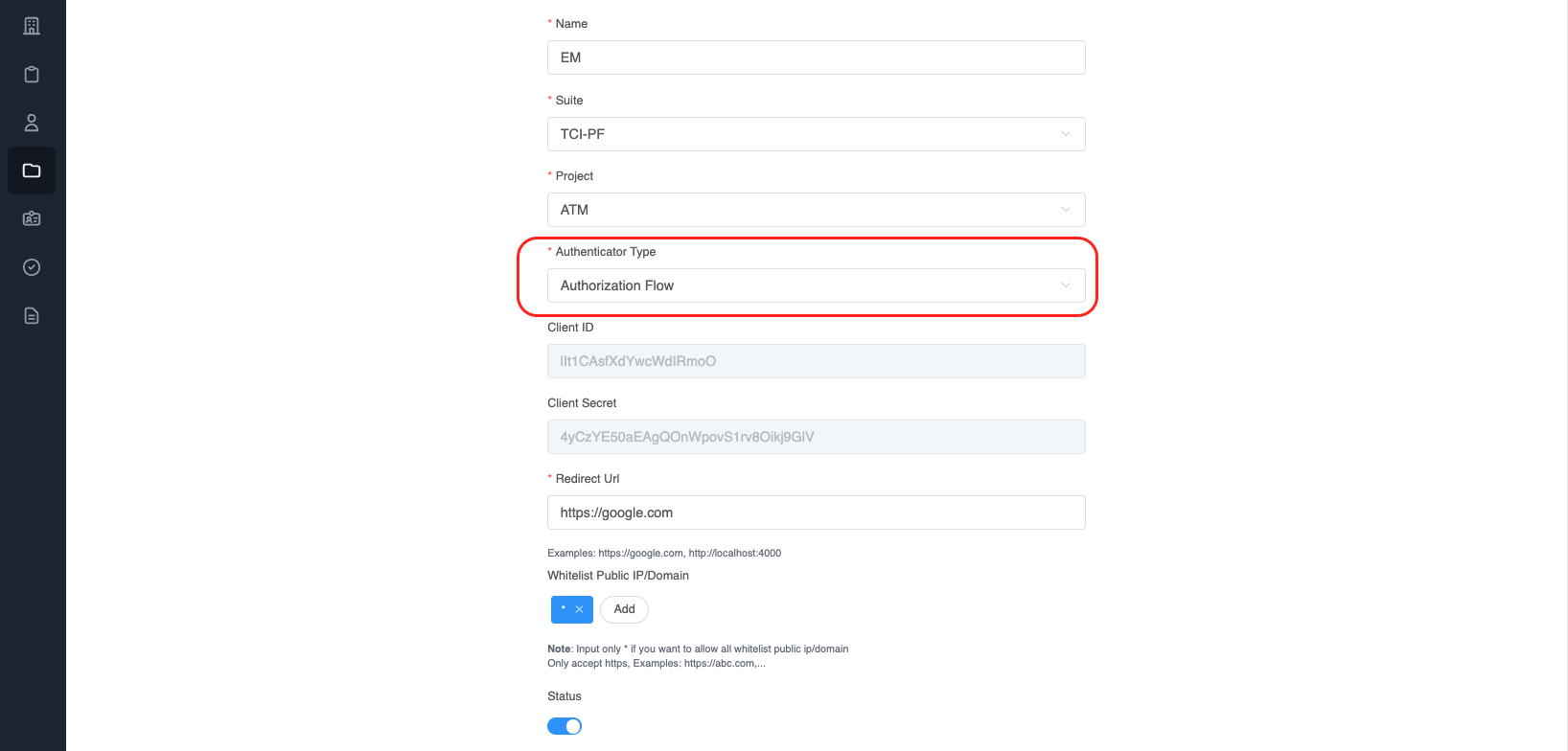Click the Suite dropdown chevron arrow

point(1066,134)
